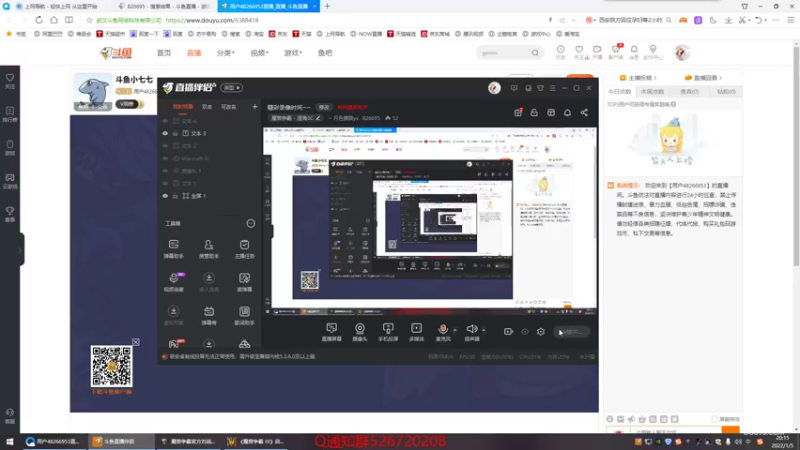This screenshot has height=450, width=800.
Task: Open 房管助手 in the toolbox
Action: click(x=209, y=248)
